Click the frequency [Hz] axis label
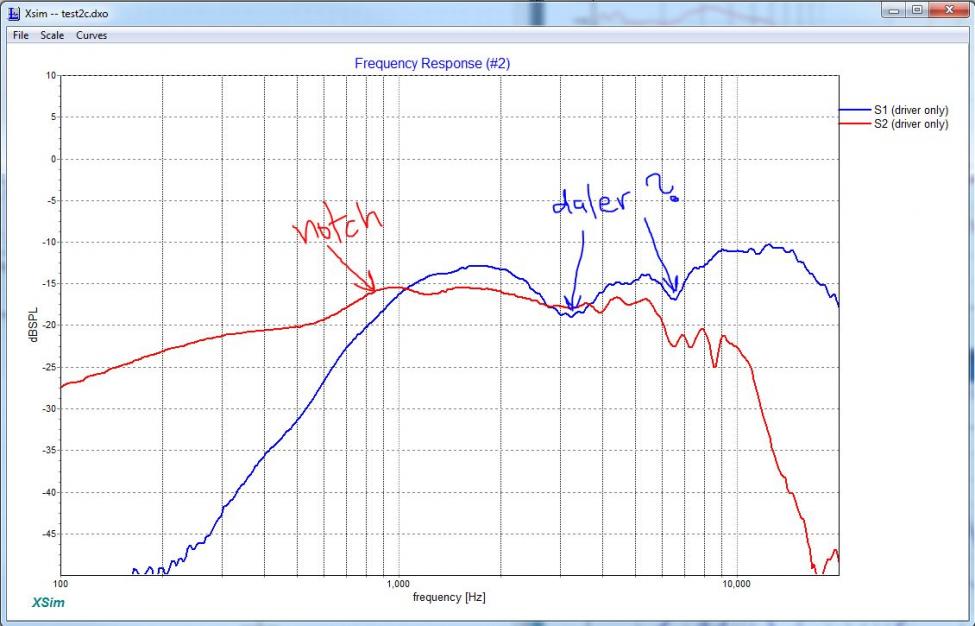Screen dimensions: 975x626 point(449,597)
